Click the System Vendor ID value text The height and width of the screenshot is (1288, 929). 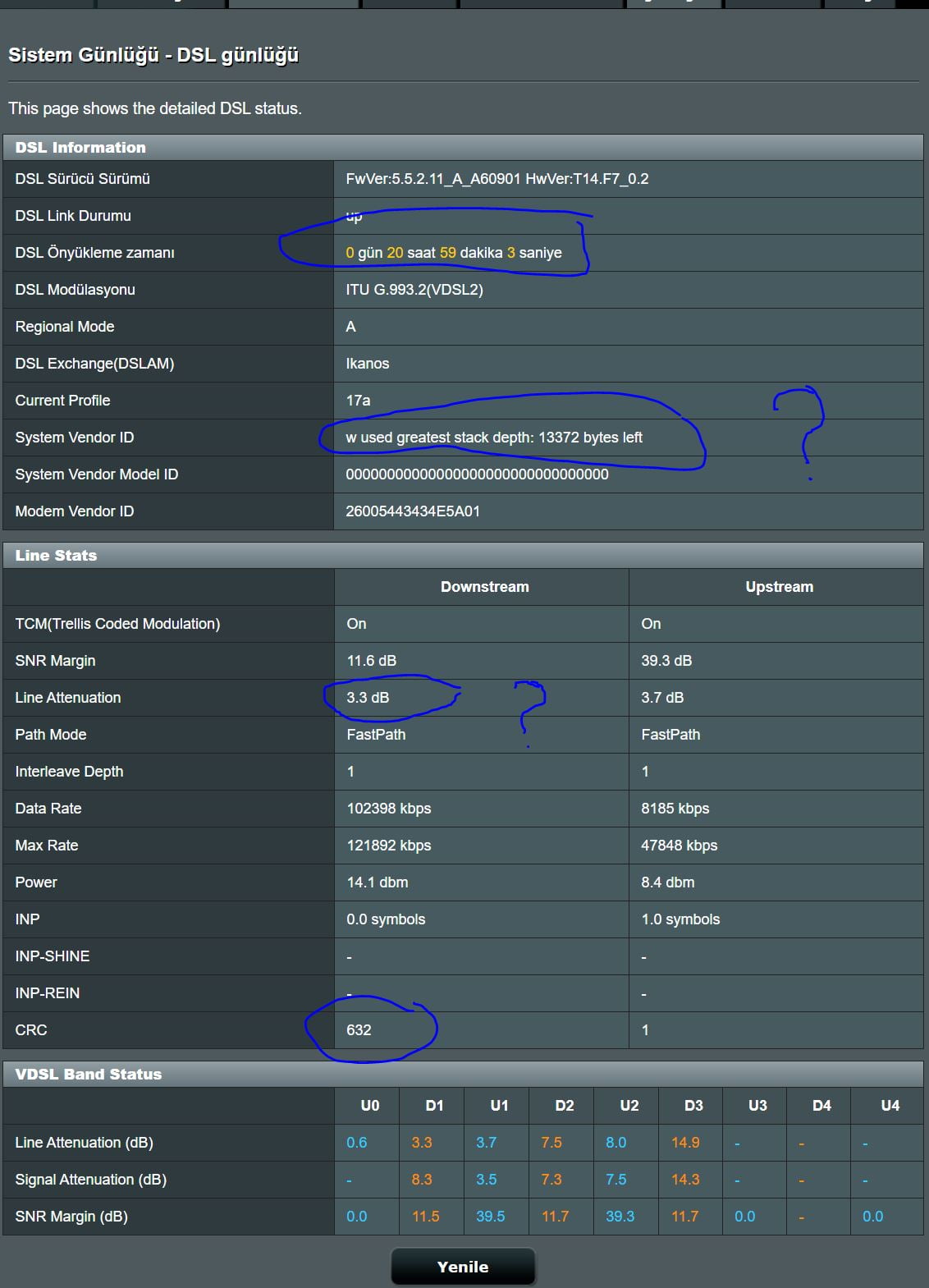(x=493, y=438)
